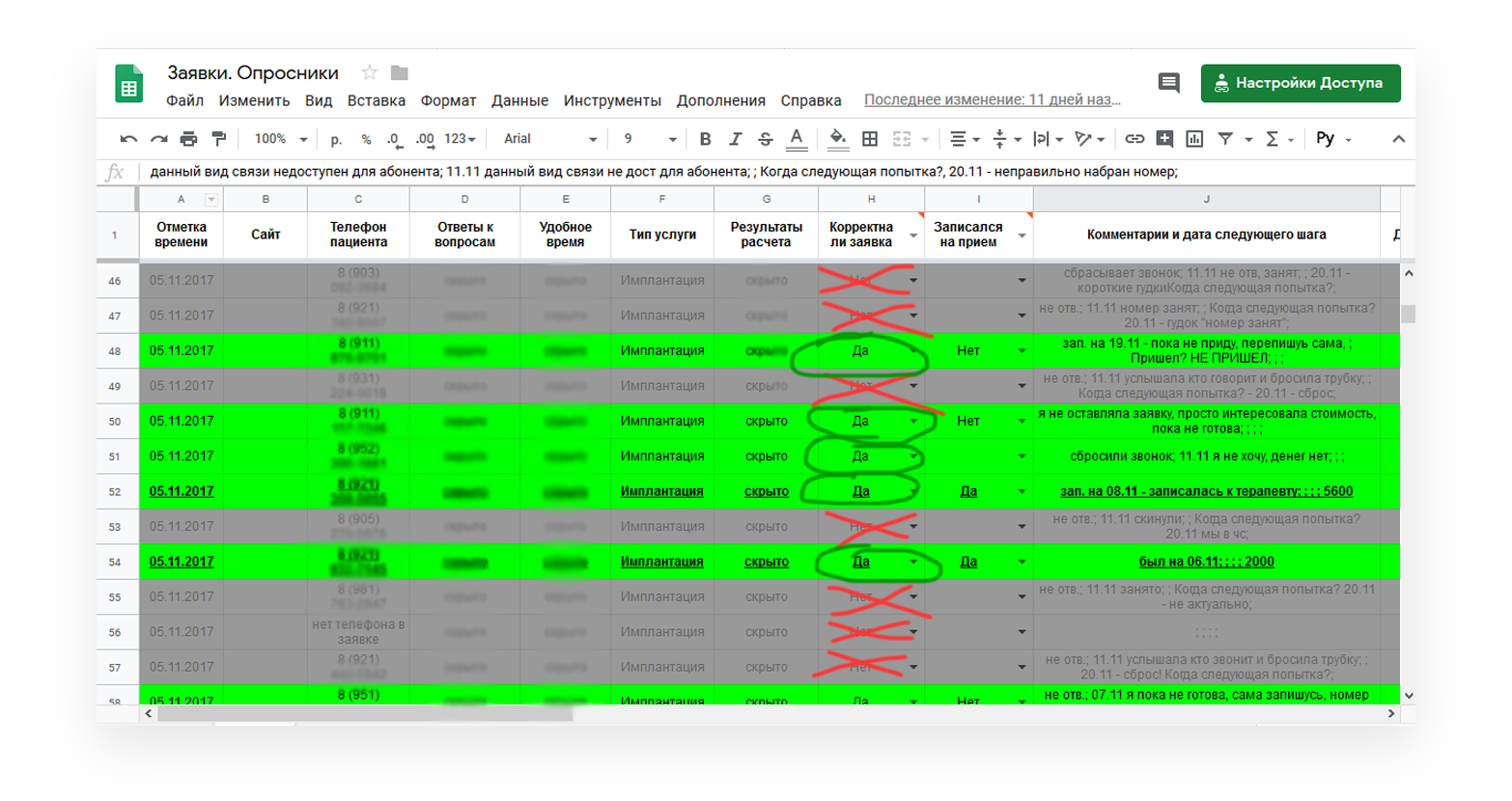This screenshot has height=801, width=1512.
Task: Open row 56 'Корректна ли заявка' dropdown
Action: [913, 632]
